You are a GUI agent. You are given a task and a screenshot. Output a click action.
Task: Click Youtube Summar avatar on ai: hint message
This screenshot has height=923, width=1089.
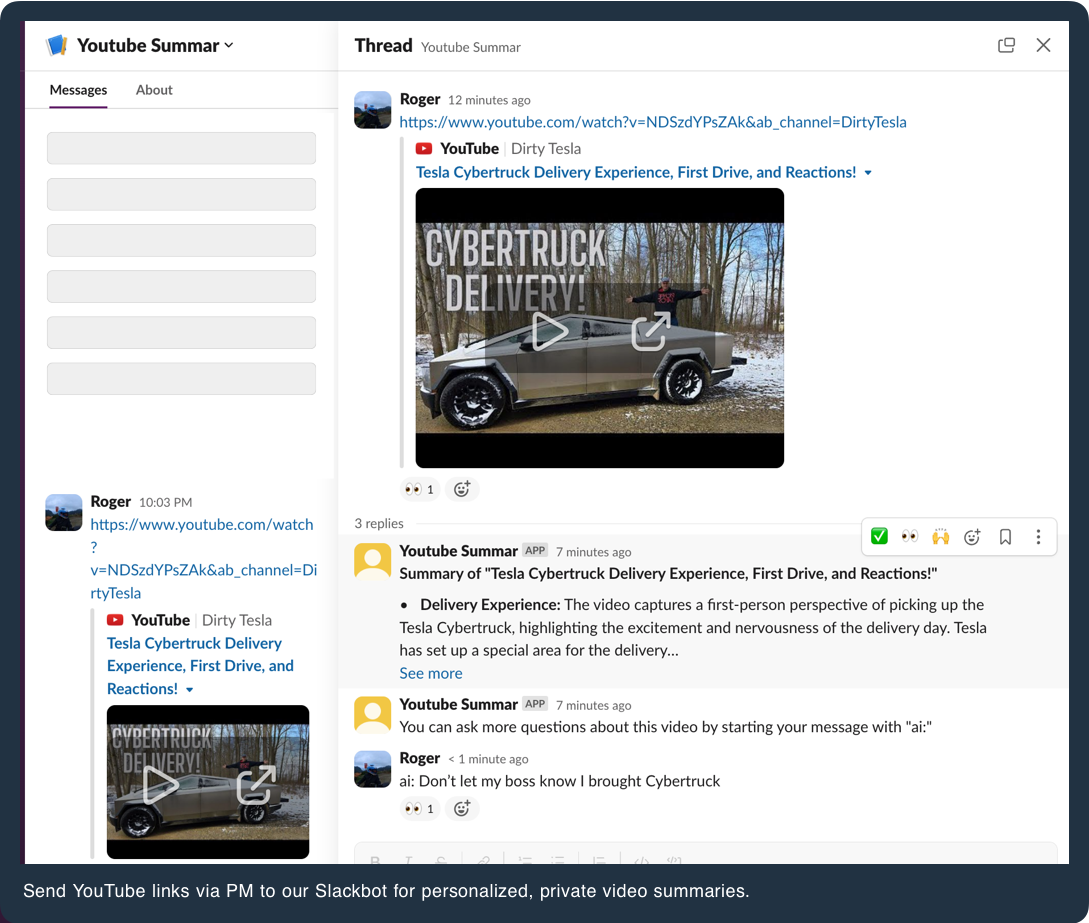pos(373,715)
